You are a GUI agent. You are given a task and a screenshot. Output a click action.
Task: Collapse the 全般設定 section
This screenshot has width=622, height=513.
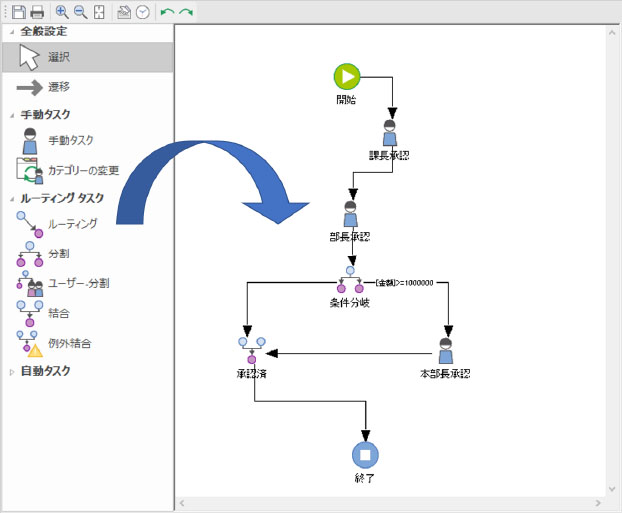tap(11, 31)
